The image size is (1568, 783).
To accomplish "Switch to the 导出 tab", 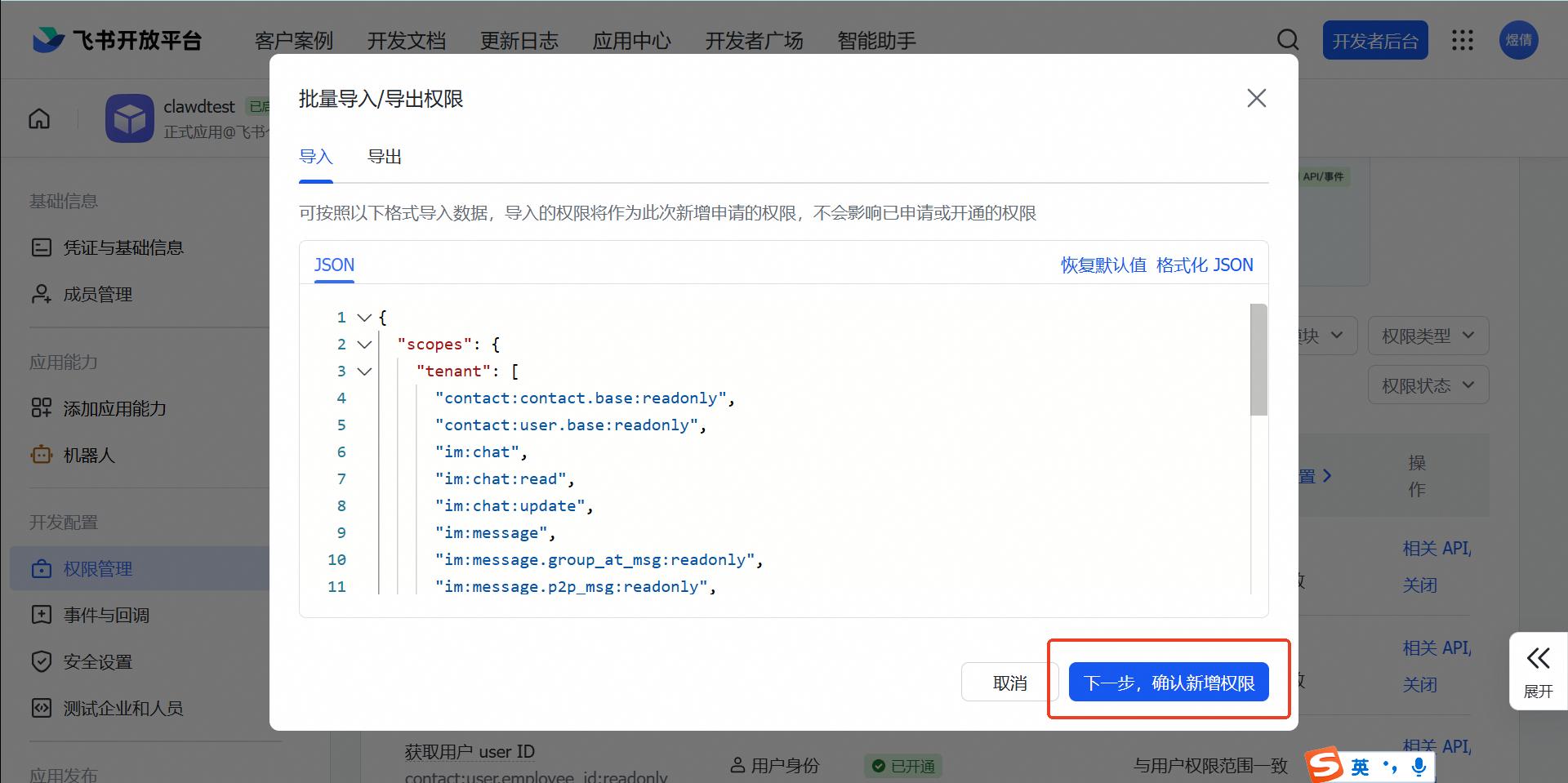I will tap(384, 157).
